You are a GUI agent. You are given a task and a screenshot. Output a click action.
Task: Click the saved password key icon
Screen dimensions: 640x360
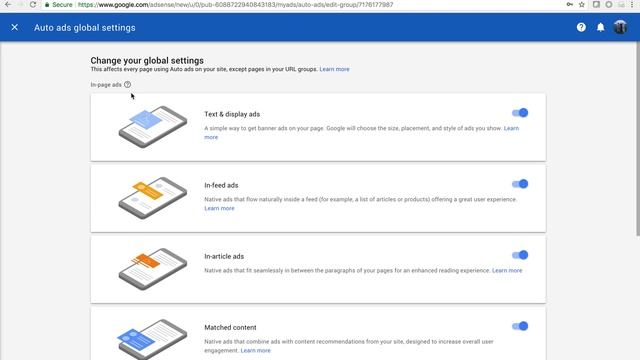coord(569,4)
